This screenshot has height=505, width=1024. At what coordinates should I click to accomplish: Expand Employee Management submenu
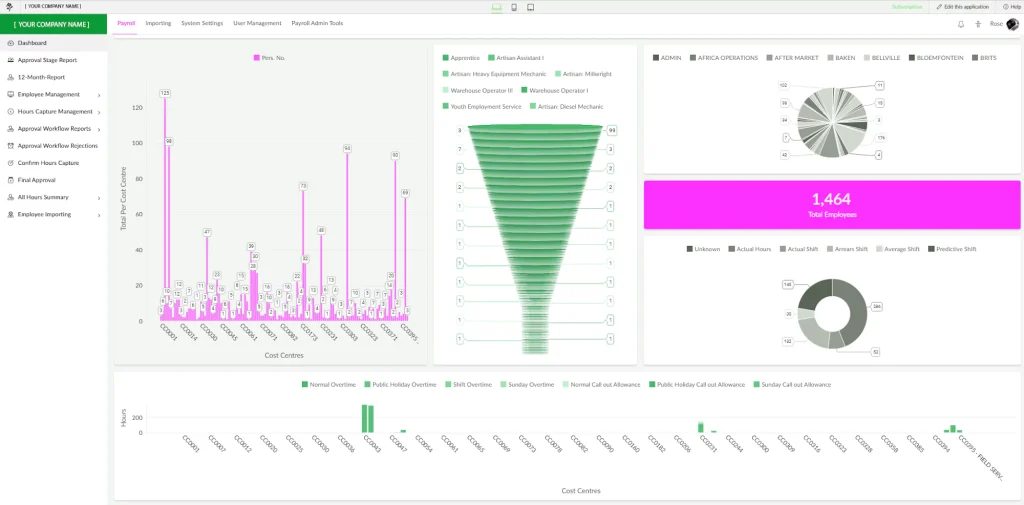click(x=98, y=95)
